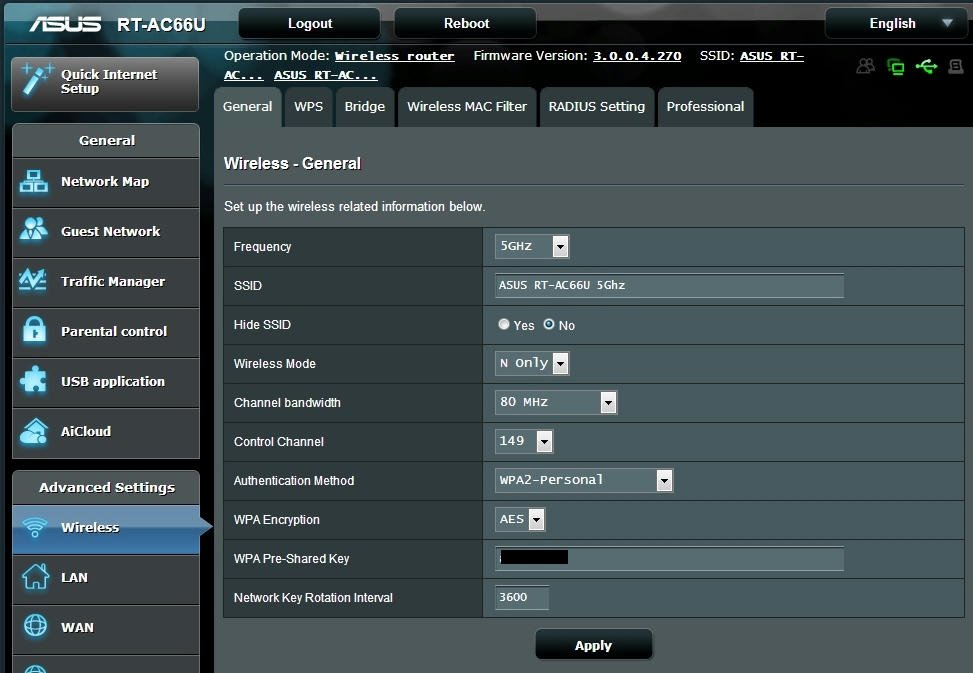Viewport: 973px width, 673px height.
Task: Click the Network Map icon in sidebar
Action: [34, 181]
